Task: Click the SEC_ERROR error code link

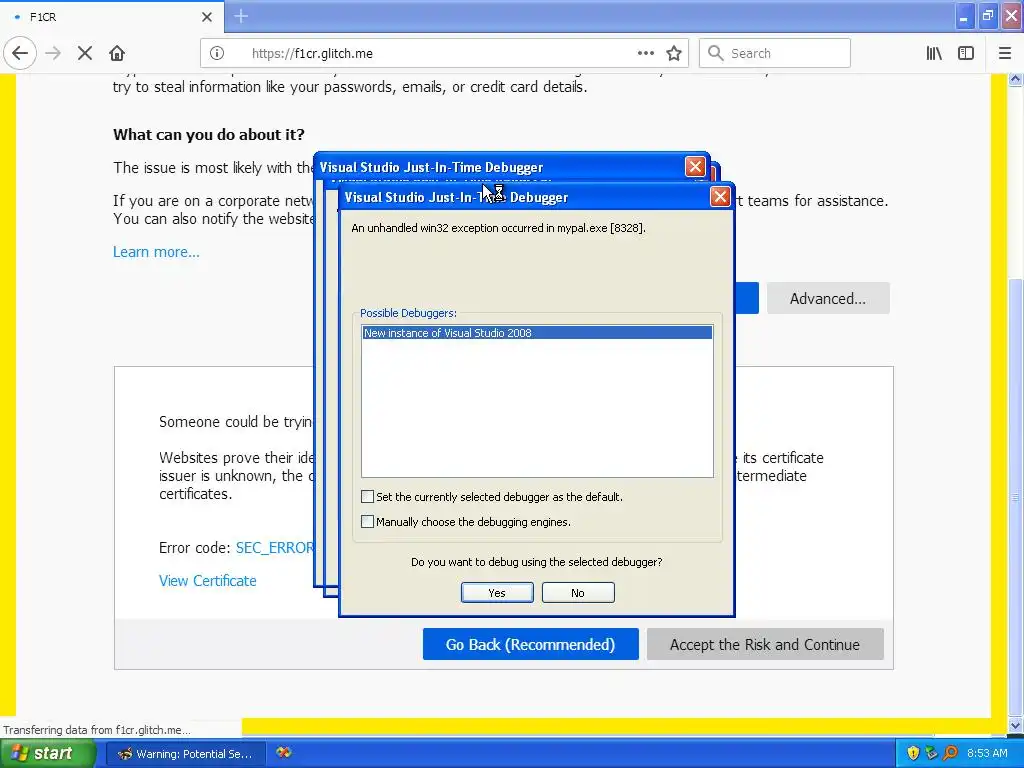Action: click(275, 548)
